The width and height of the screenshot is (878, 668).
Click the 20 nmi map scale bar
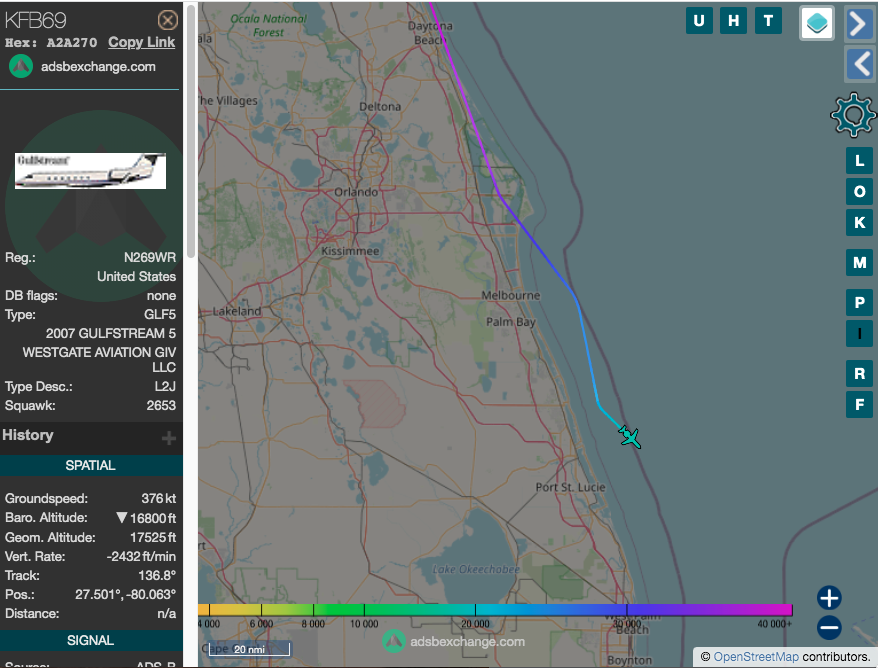tap(250, 649)
